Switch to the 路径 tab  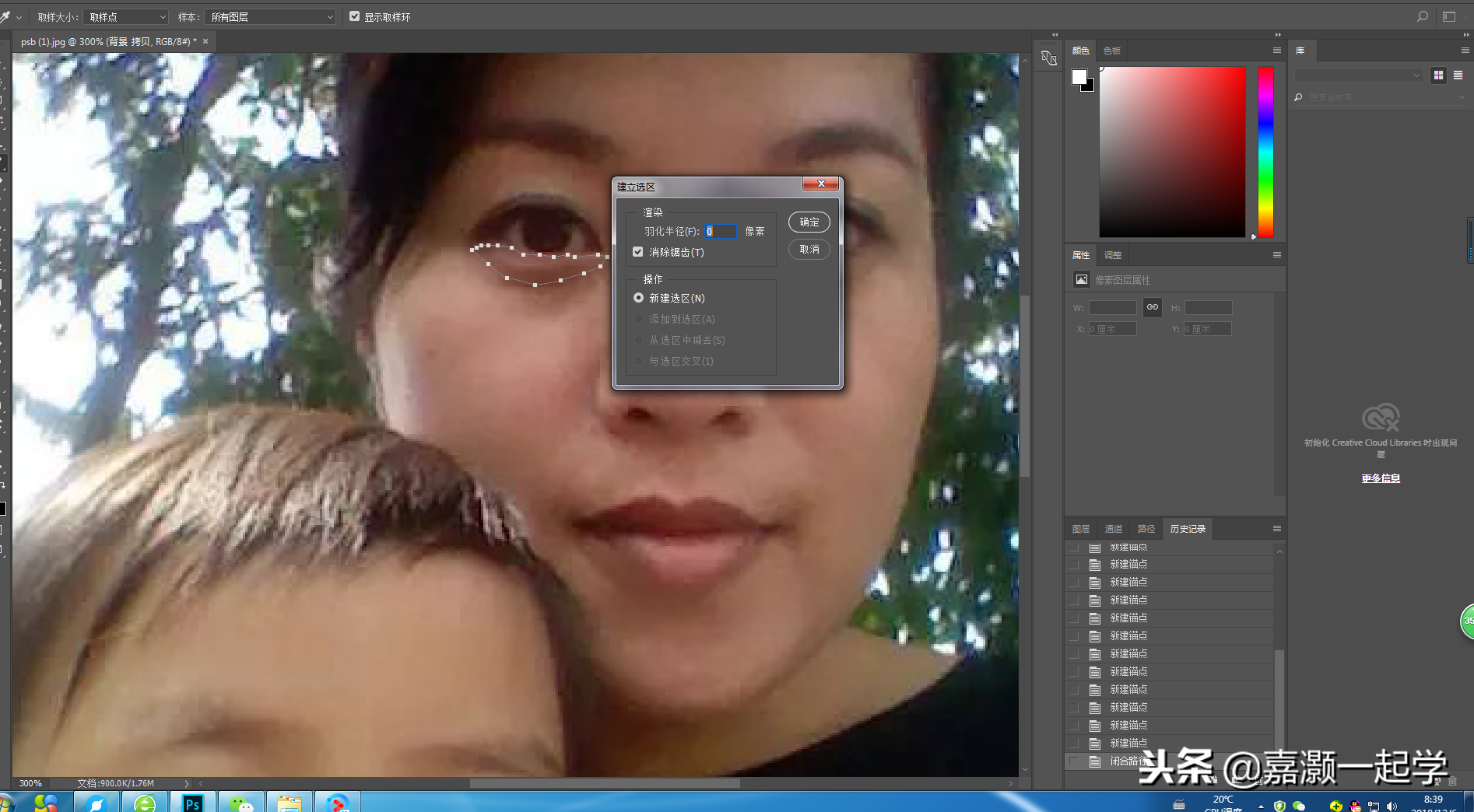tap(1146, 529)
